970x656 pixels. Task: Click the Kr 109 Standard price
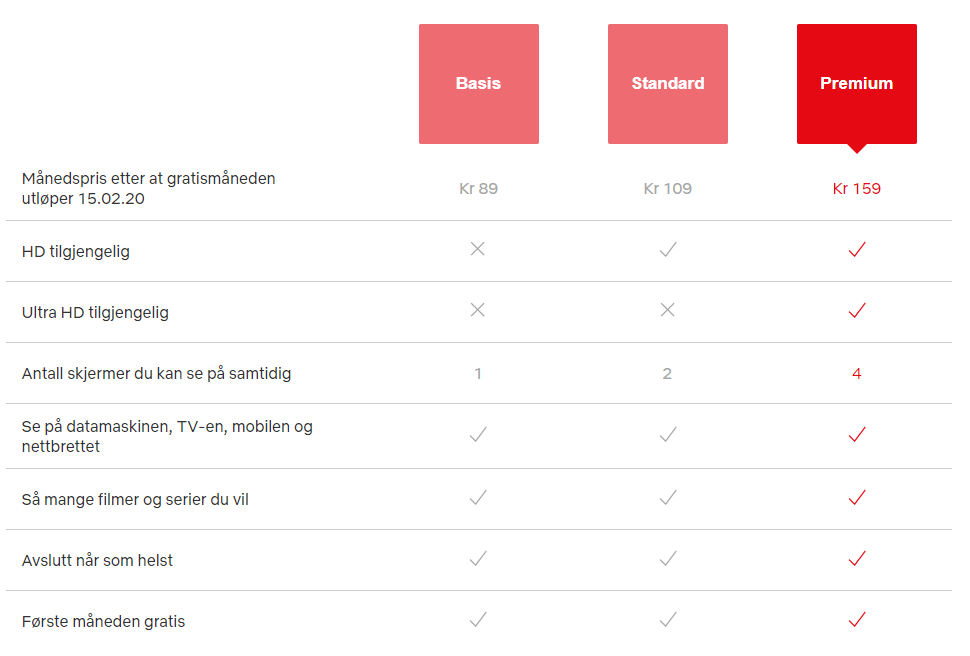[x=667, y=188]
